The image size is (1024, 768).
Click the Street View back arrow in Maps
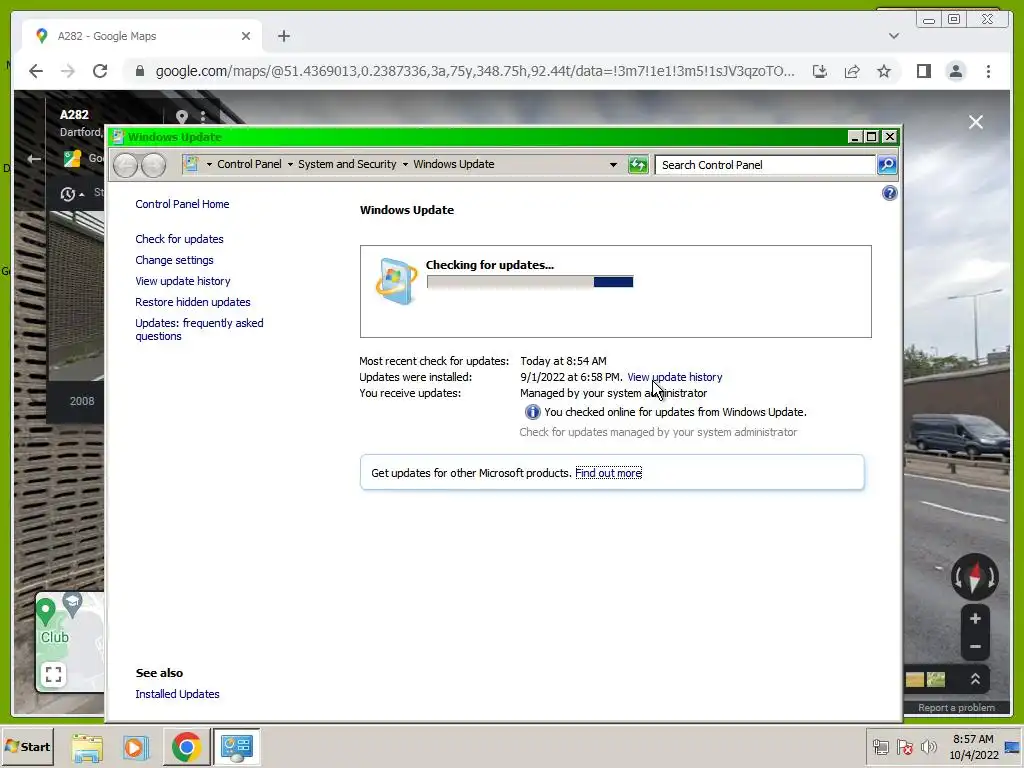click(x=34, y=159)
